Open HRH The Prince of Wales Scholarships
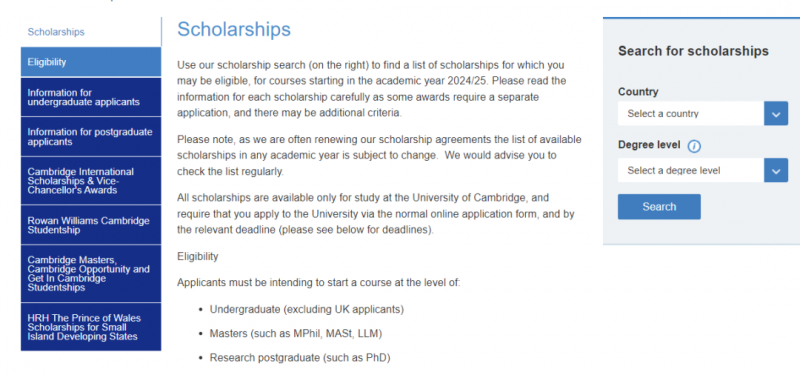 (91, 327)
